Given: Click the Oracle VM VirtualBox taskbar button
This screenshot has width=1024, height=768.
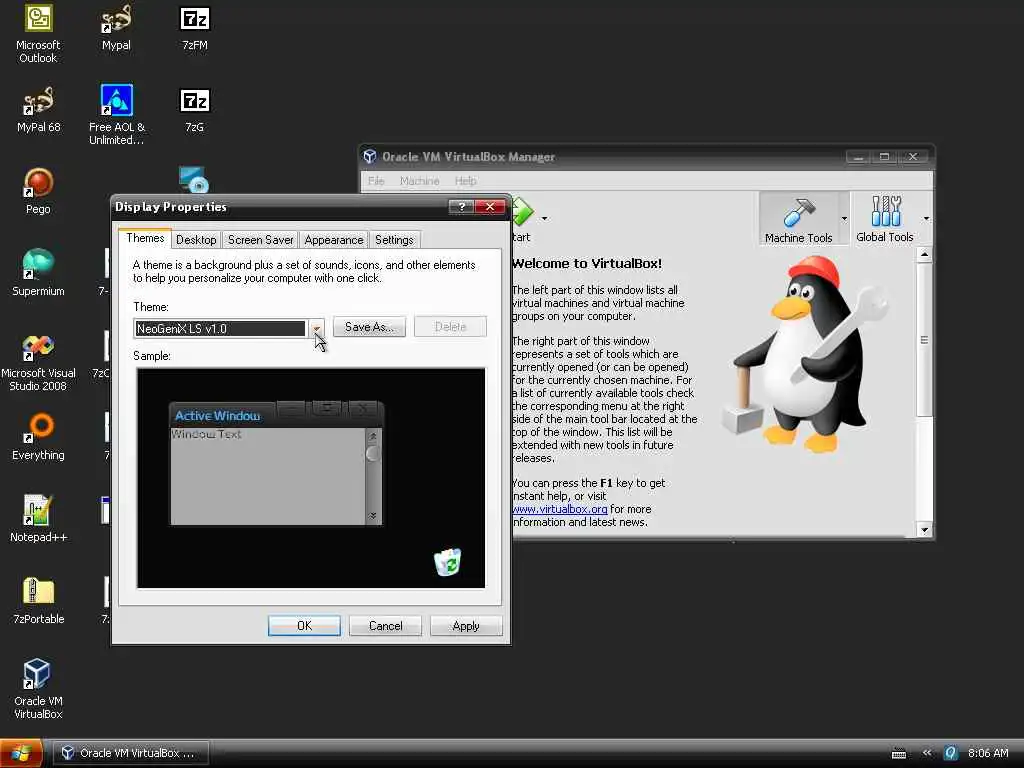Looking at the screenshot, I should pos(131,753).
